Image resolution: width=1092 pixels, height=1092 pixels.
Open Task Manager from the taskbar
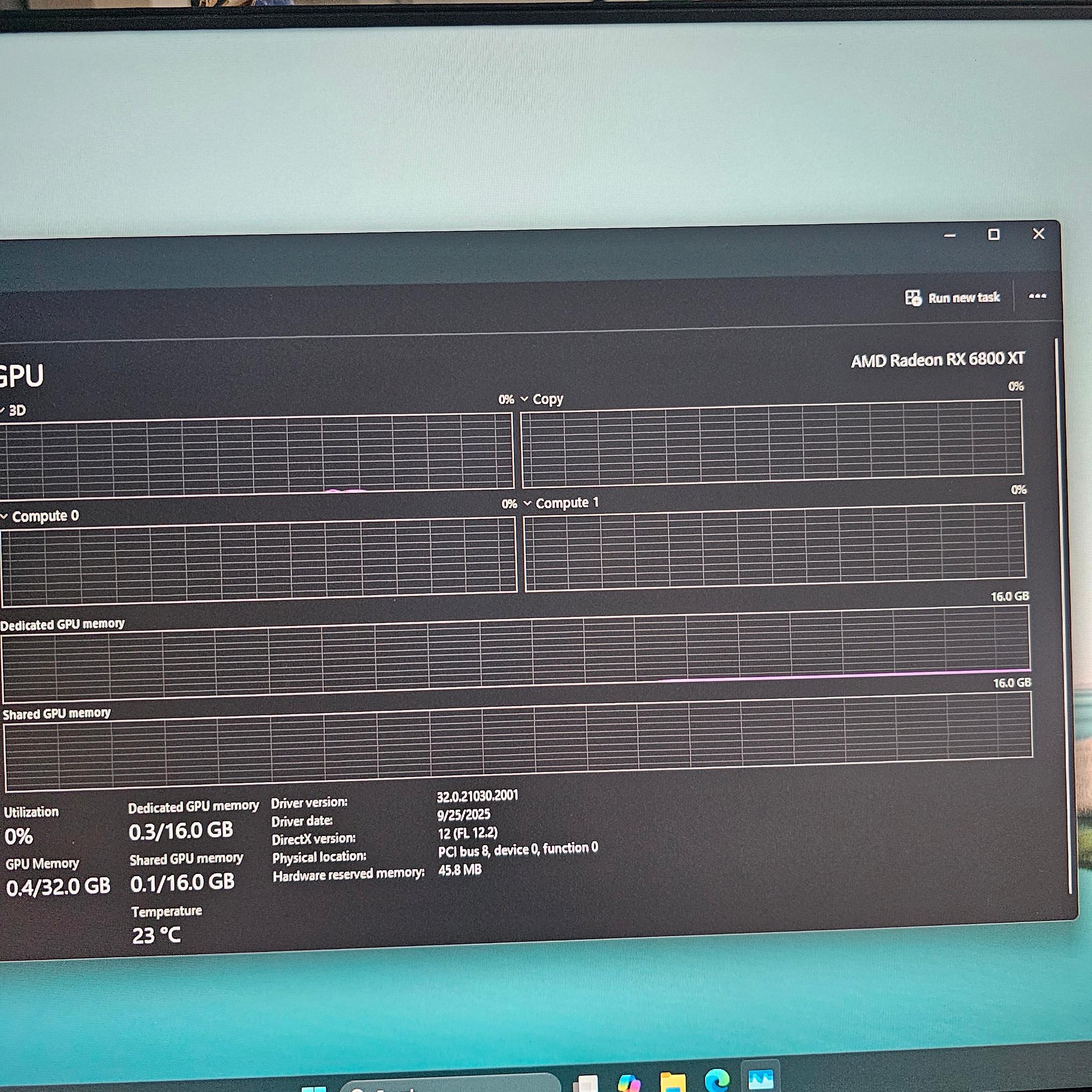[x=761, y=1080]
